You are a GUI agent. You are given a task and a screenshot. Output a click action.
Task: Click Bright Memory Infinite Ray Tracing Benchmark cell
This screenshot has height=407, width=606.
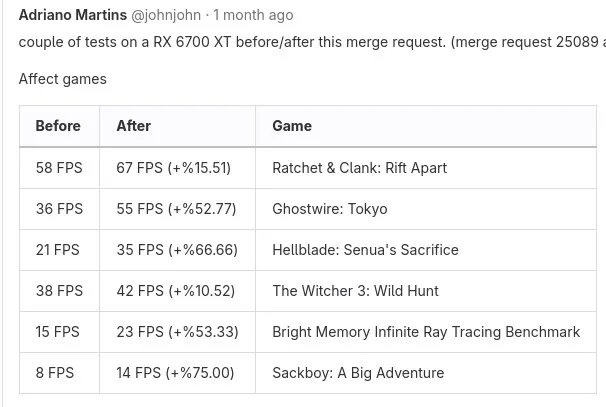[x=426, y=332]
